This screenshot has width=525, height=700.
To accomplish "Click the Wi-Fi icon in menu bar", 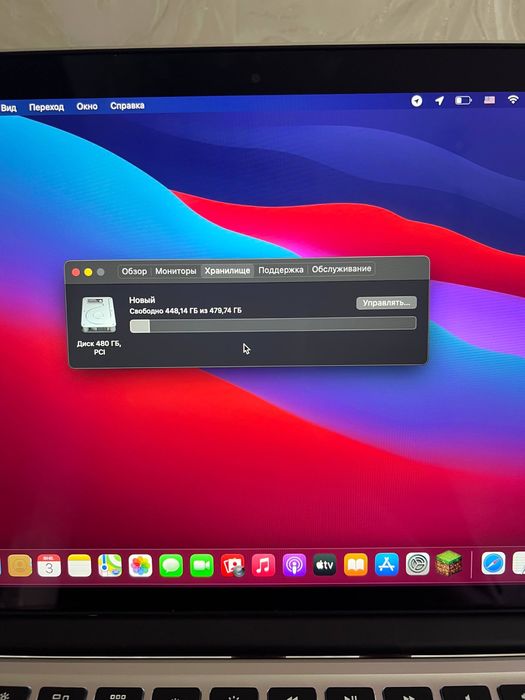I will (x=513, y=100).
